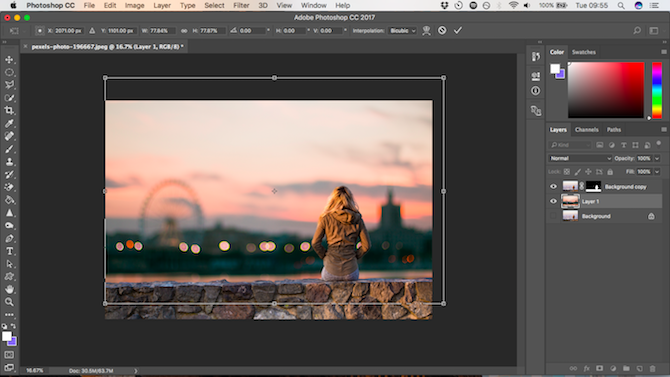670x377 pixels.
Task: Filter layers by pixel layer icon
Action: tap(600, 145)
